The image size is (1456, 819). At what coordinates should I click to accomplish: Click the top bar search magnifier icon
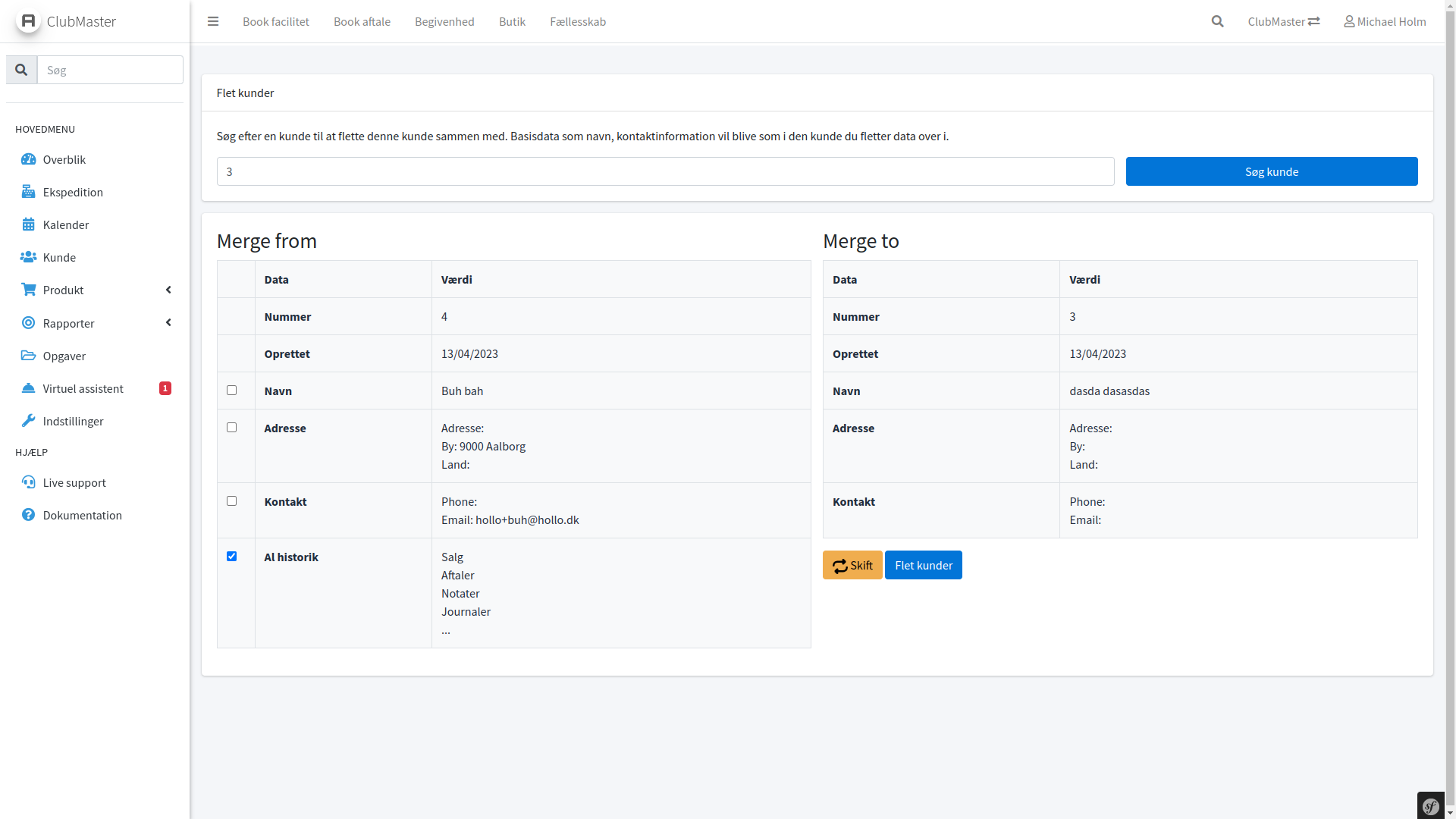[1218, 21]
